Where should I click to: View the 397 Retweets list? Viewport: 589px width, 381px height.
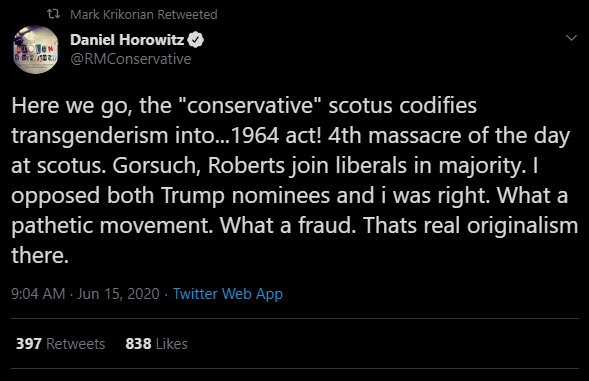tap(60, 344)
